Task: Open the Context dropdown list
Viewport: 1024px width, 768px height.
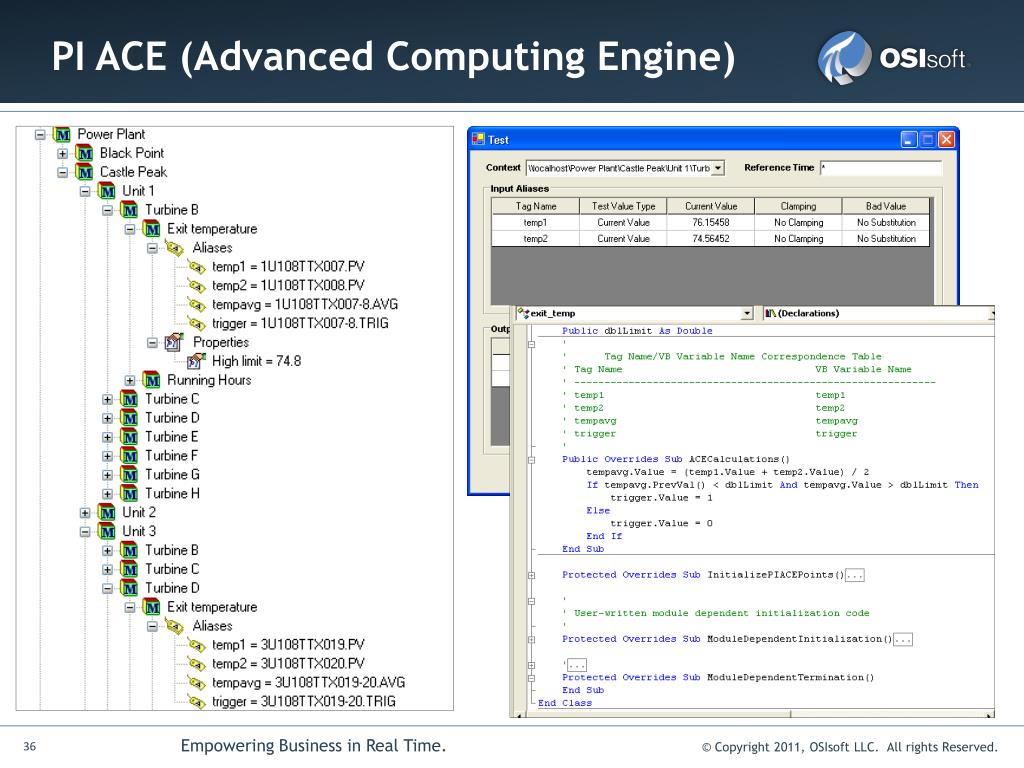Action: [x=719, y=168]
